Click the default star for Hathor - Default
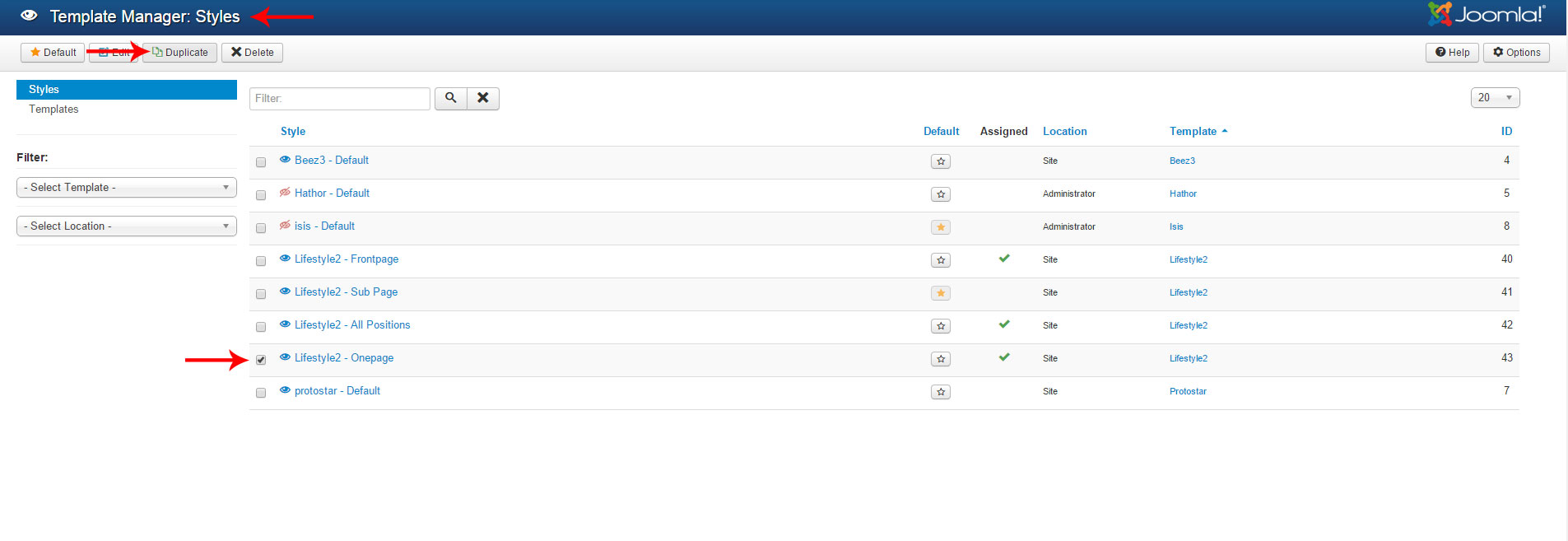Image resolution: width=1568 pixels, height=541 pixels. pyautogui.click(x=941, y=194)
